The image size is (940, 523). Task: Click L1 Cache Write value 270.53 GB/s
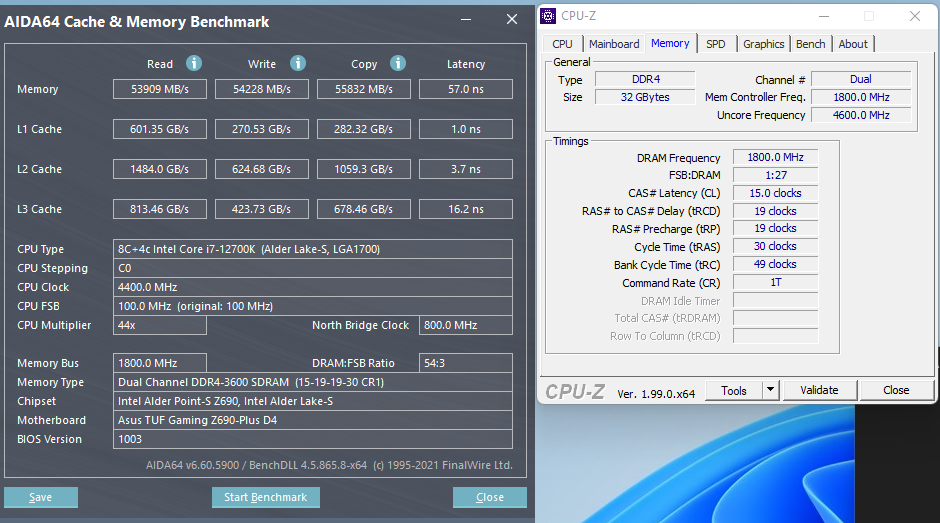pos(262,129)
